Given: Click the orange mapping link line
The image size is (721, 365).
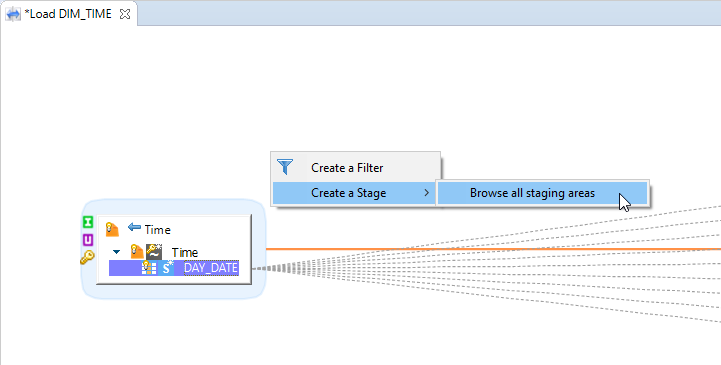Looking at the screenshot, I should pos(493,249).
